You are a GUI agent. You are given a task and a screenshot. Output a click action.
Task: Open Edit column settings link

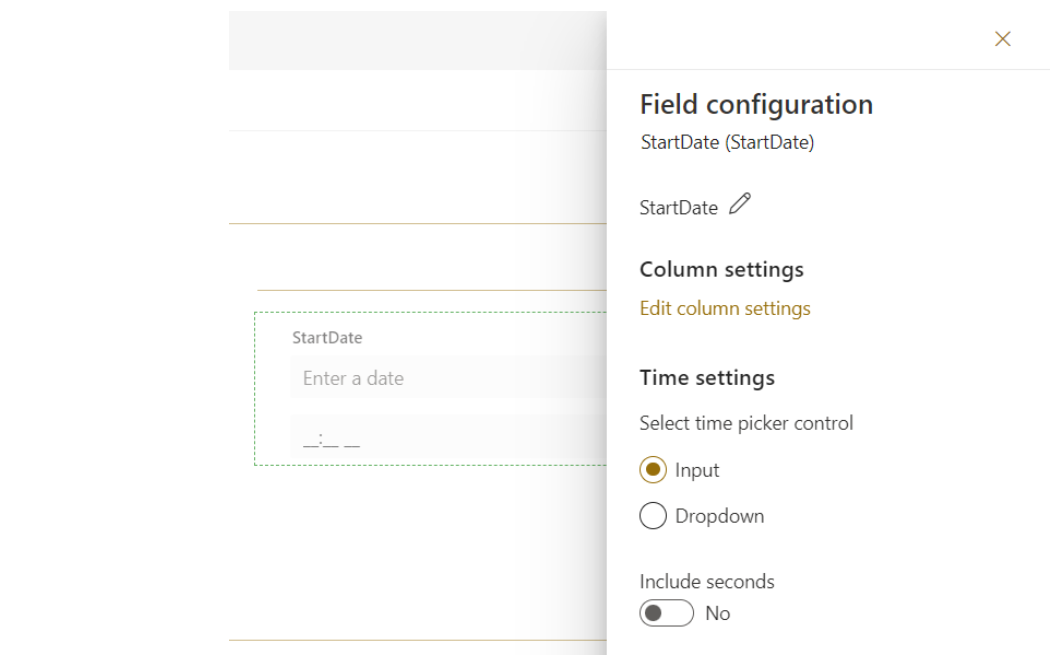tap(725, 308)
